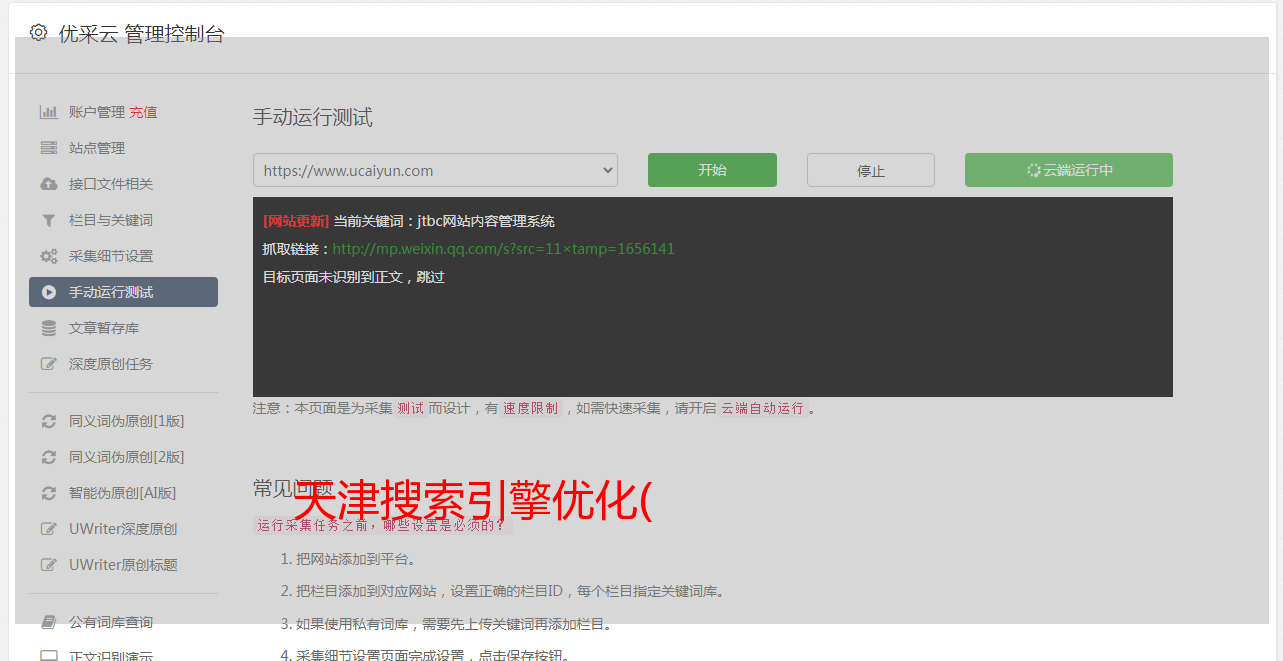Click the refresh icon for 同义词伪原创[1版]
Image resolution: width=1283 pixels, height=661 pixels.
click(48, 421)
